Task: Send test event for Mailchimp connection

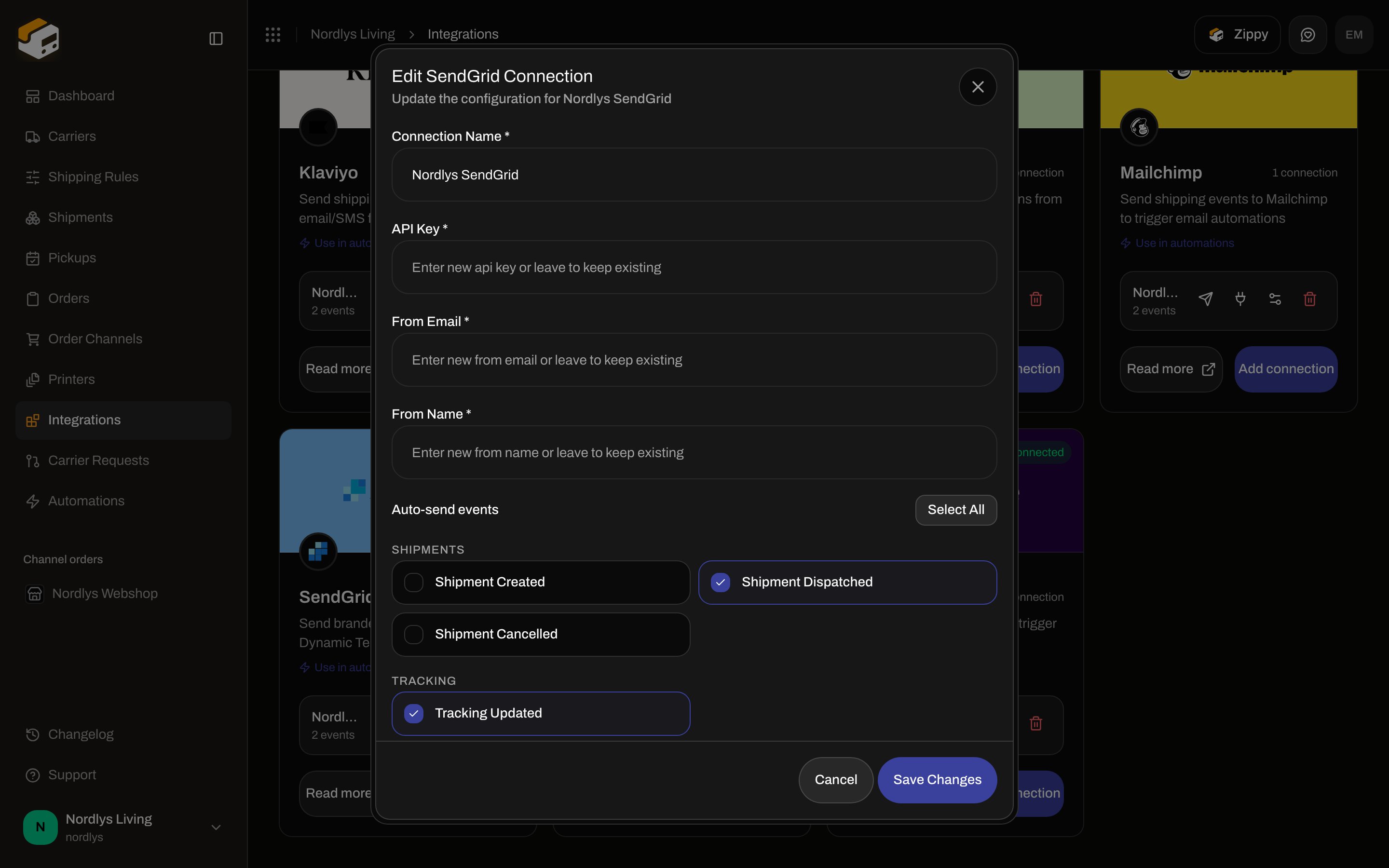Action: click(x=1205, y=299)
